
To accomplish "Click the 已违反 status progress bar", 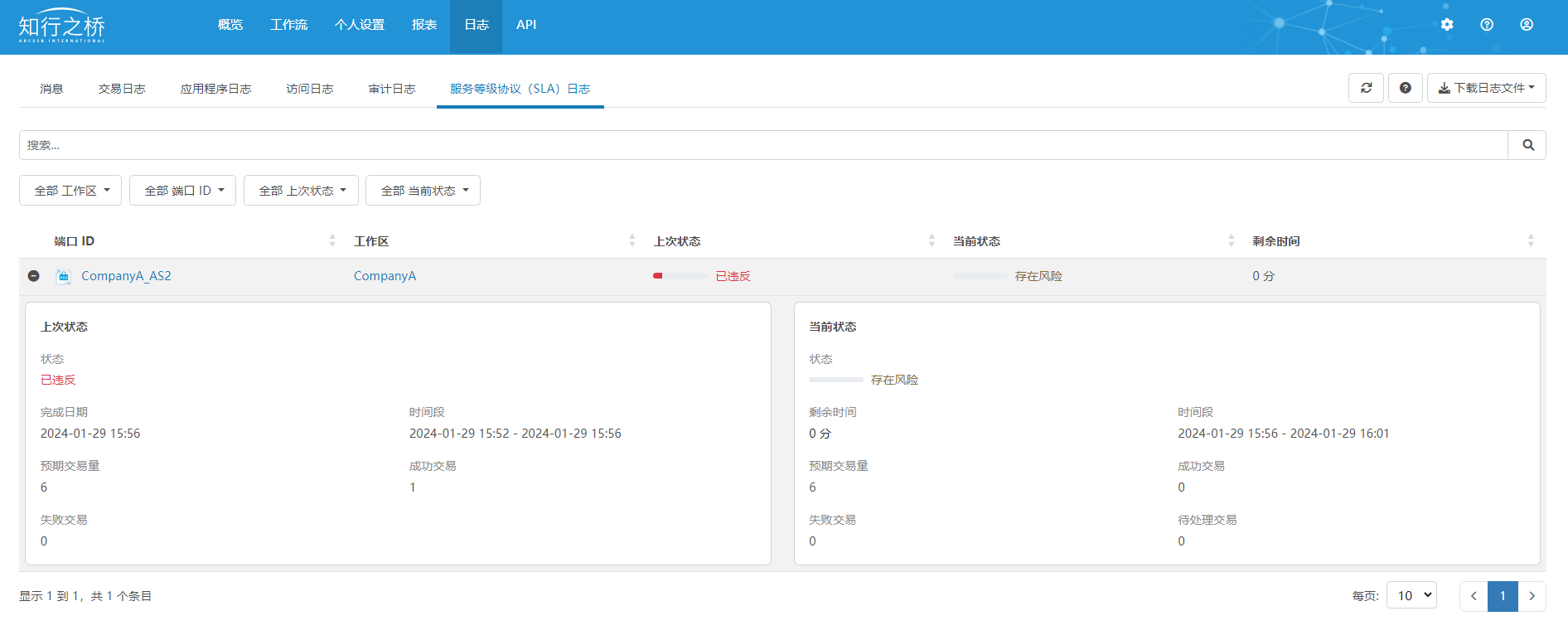I will (680, 276).
